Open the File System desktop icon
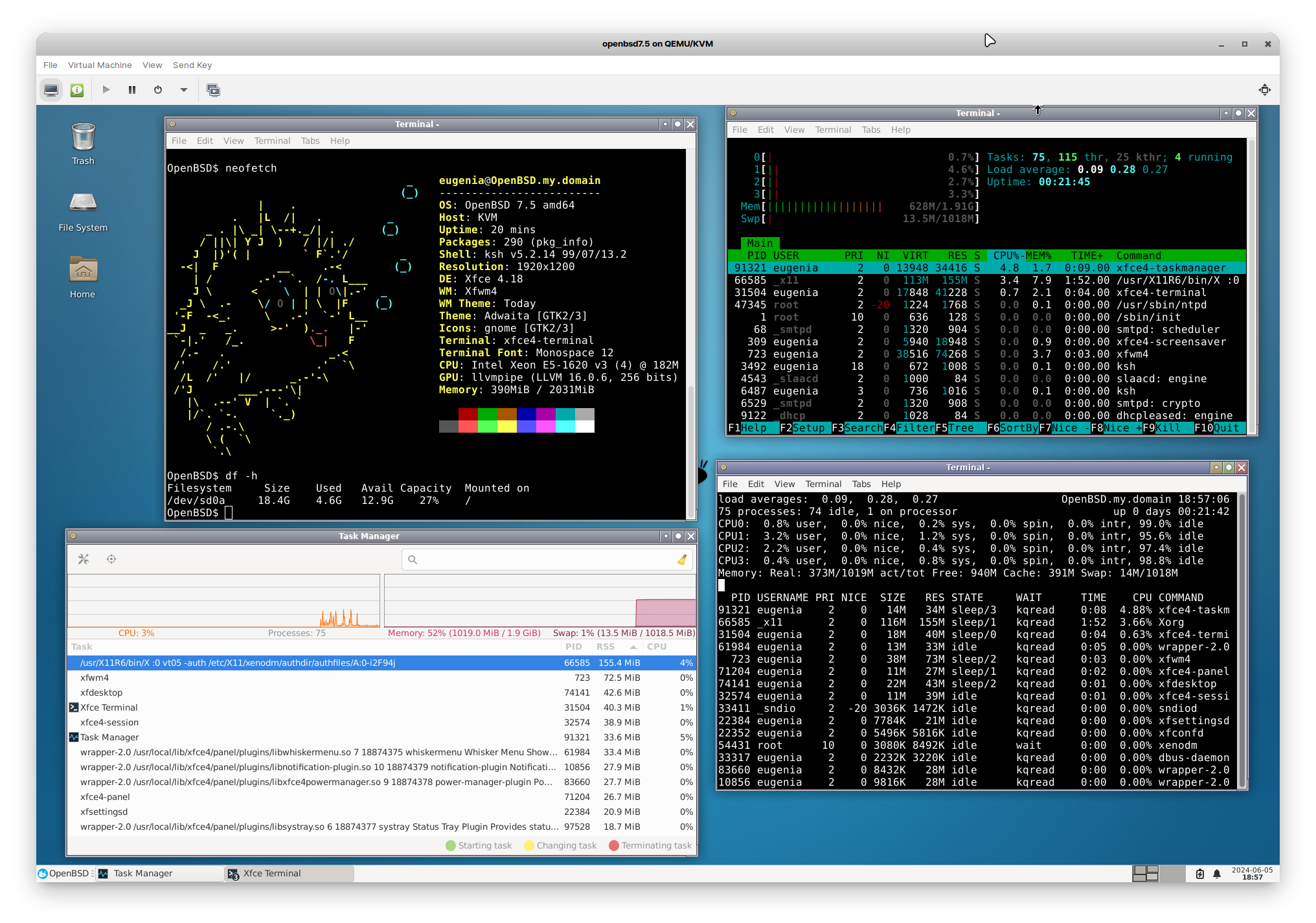1316x923 pixels. tap(83, 212)
